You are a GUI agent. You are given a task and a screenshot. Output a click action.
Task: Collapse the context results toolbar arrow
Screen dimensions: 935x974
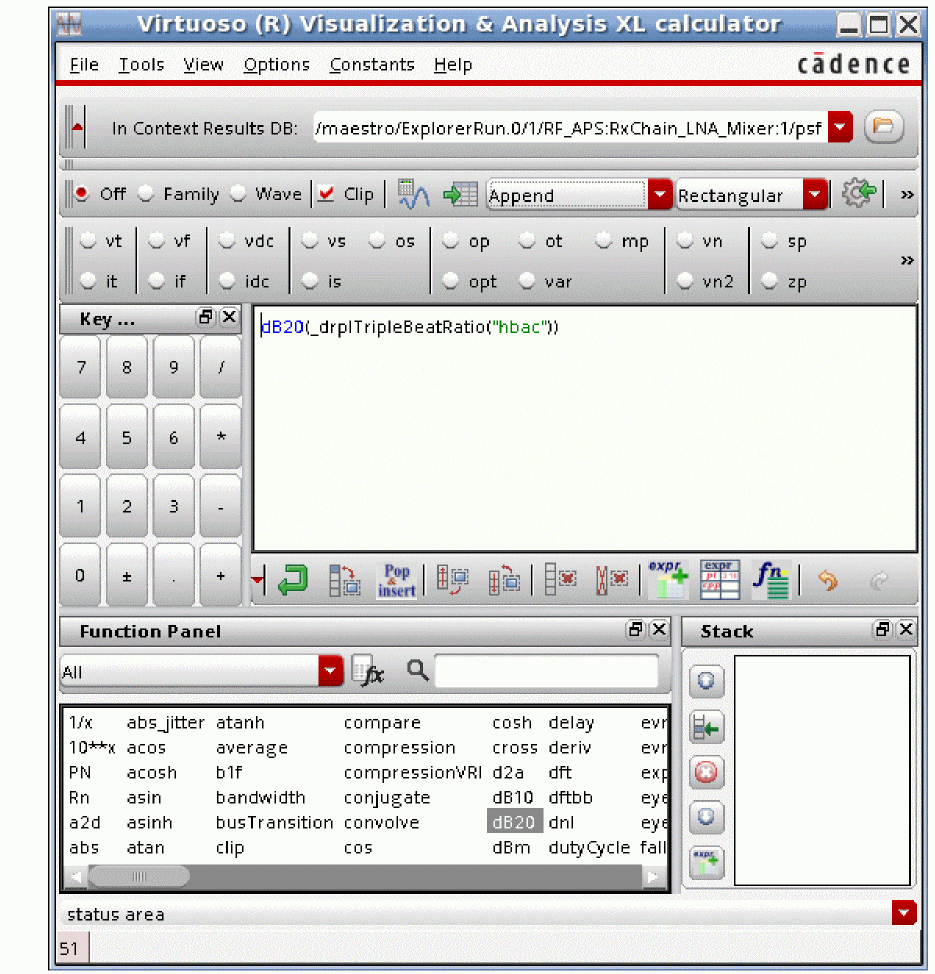click(78, 127)
